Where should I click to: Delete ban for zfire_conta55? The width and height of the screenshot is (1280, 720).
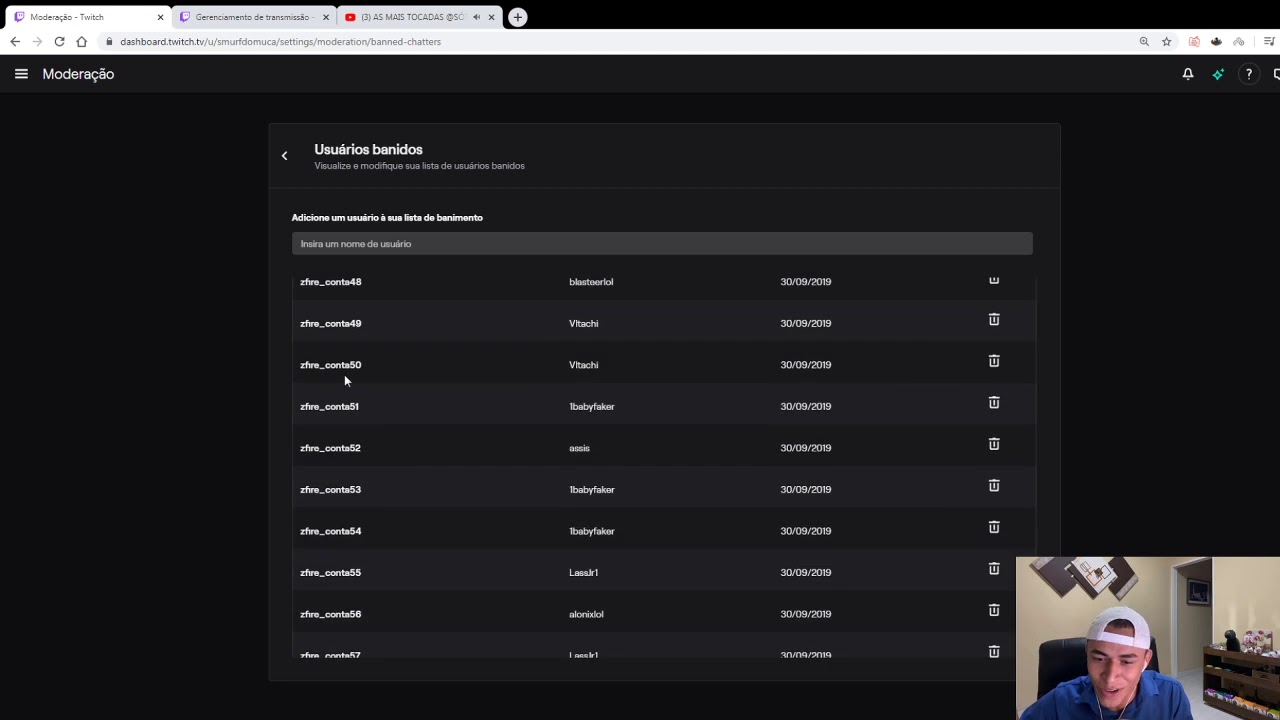point(994,569)
